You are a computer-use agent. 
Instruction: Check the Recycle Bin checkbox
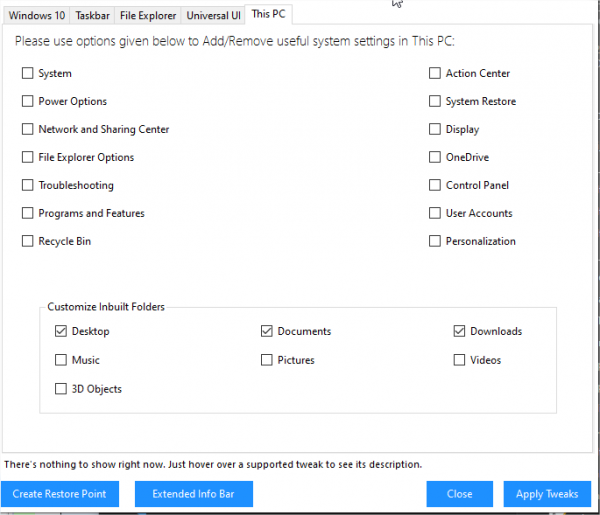(28, 242)
